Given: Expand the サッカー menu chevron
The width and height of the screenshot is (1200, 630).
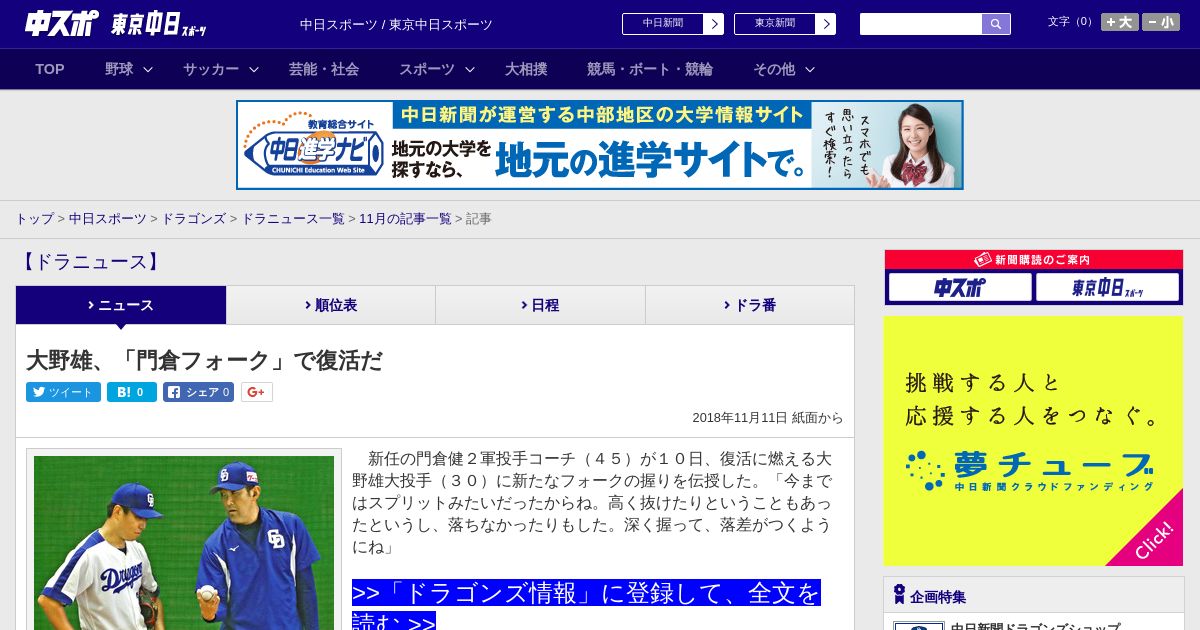Looking at the screenshot, I should pos(254,69).
